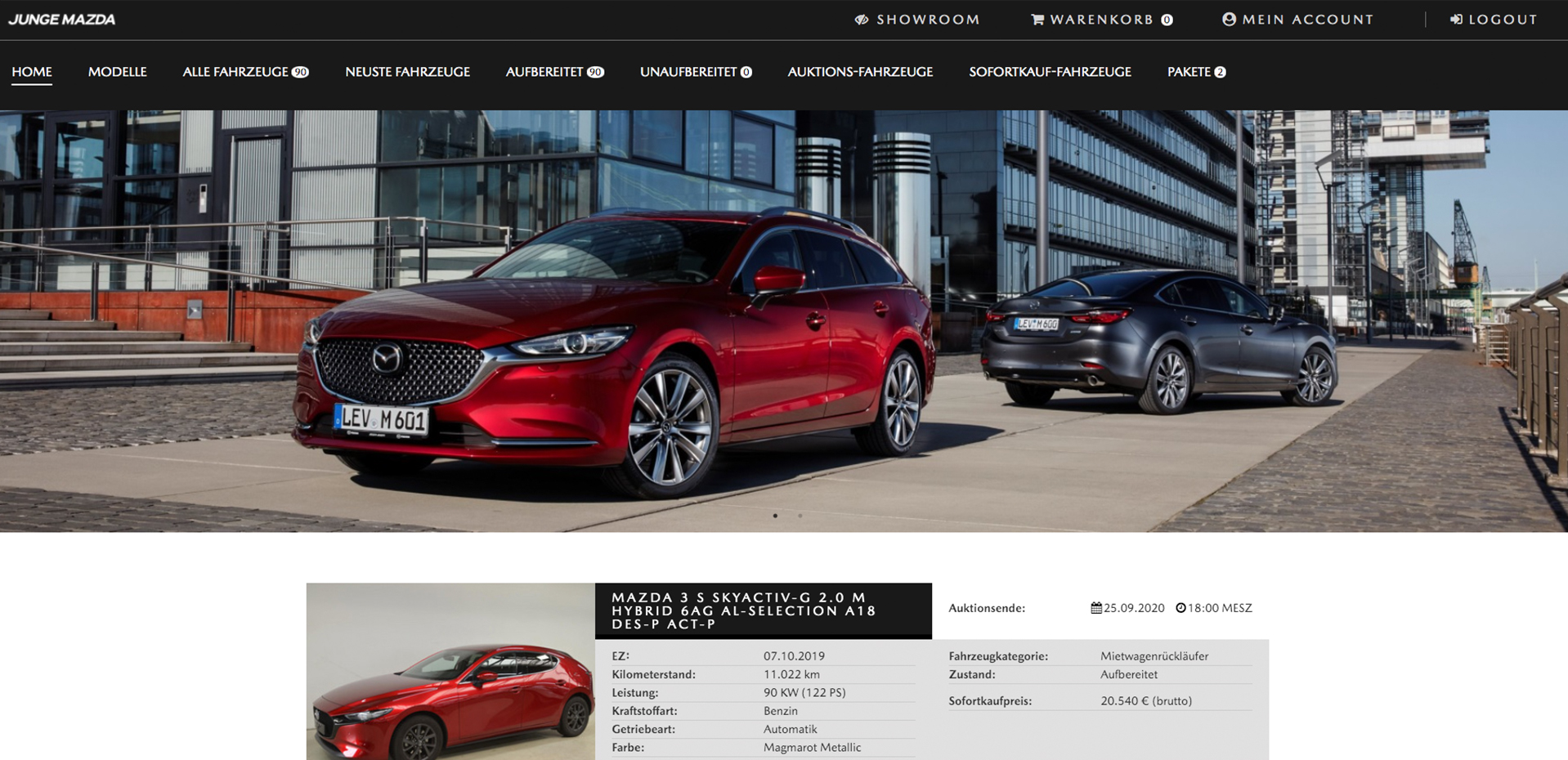Click the Sofortkaufpreis label
Image resolution: width=1568 pixels, height=760 pixels.
pyautogui.click(x=990, y=701)
